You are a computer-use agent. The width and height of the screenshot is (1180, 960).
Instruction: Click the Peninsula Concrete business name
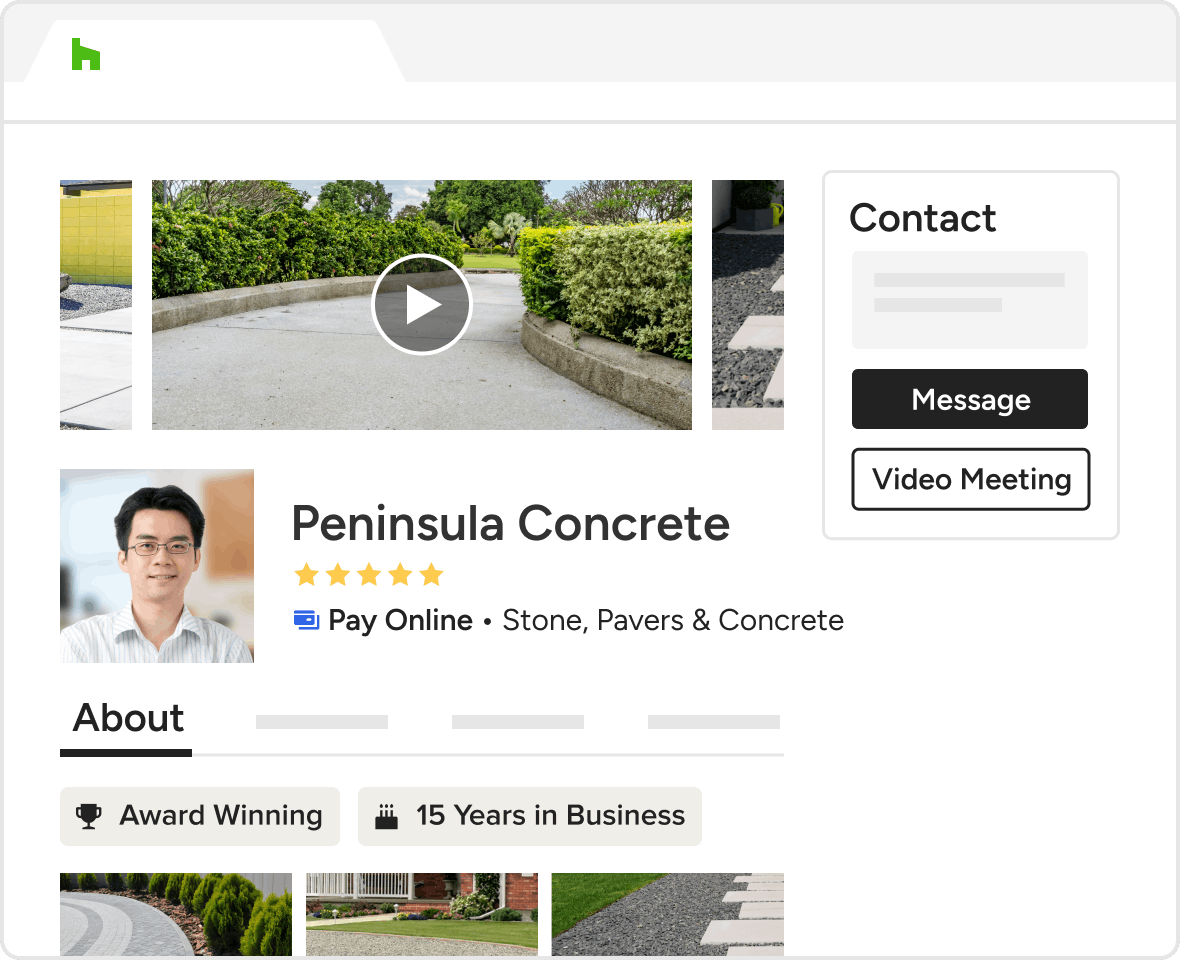click(511, 524)
